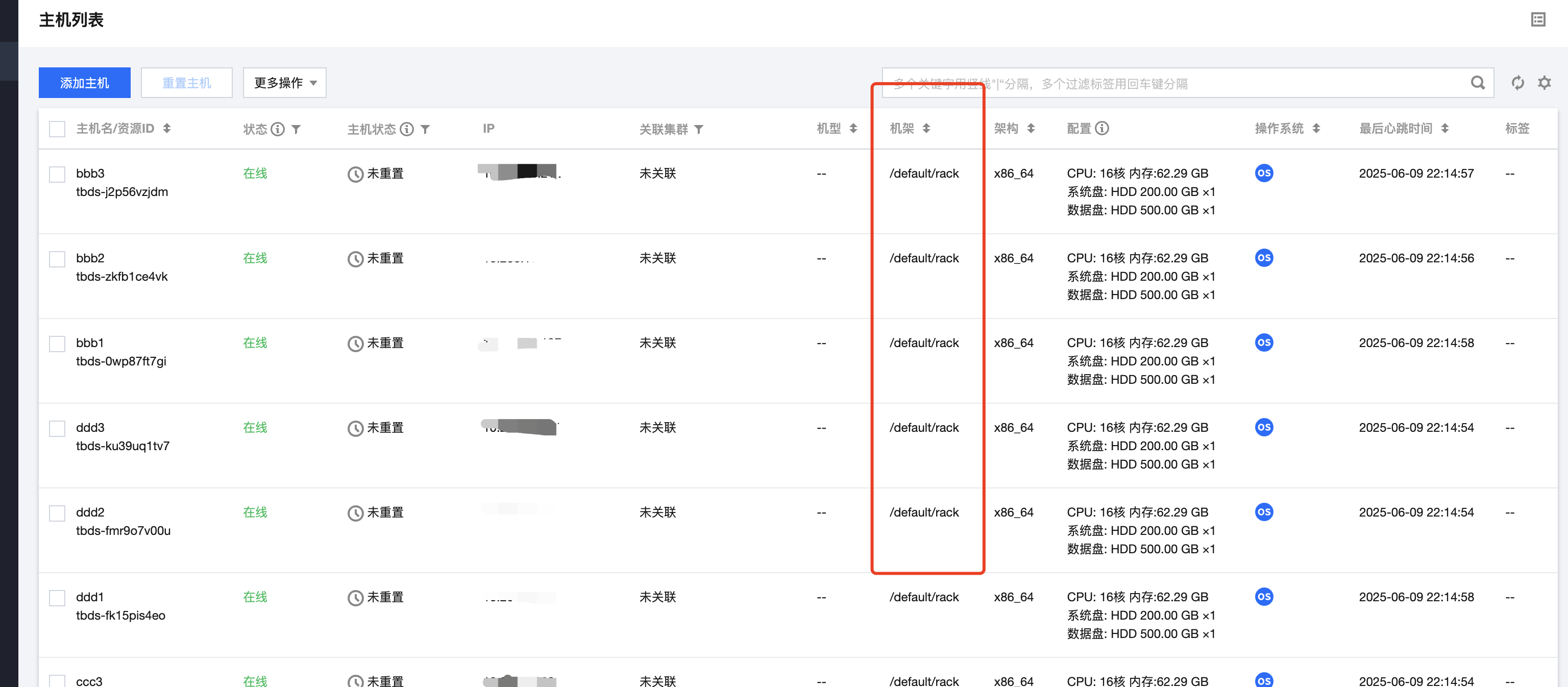Sort by 机架 column
The height and width of the screenshot is (687, 1568).
(x=926, y=129)
